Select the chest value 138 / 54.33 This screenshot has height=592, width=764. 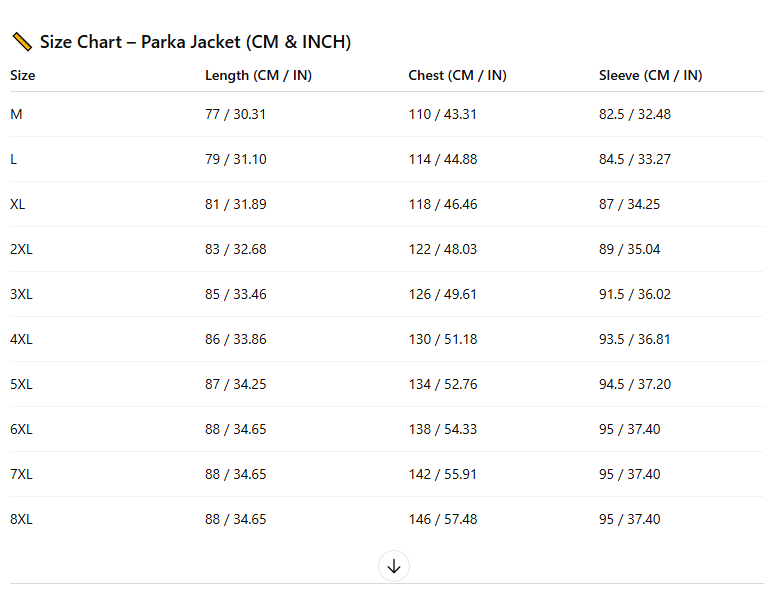pyautogui.click(x=443, y=429)
